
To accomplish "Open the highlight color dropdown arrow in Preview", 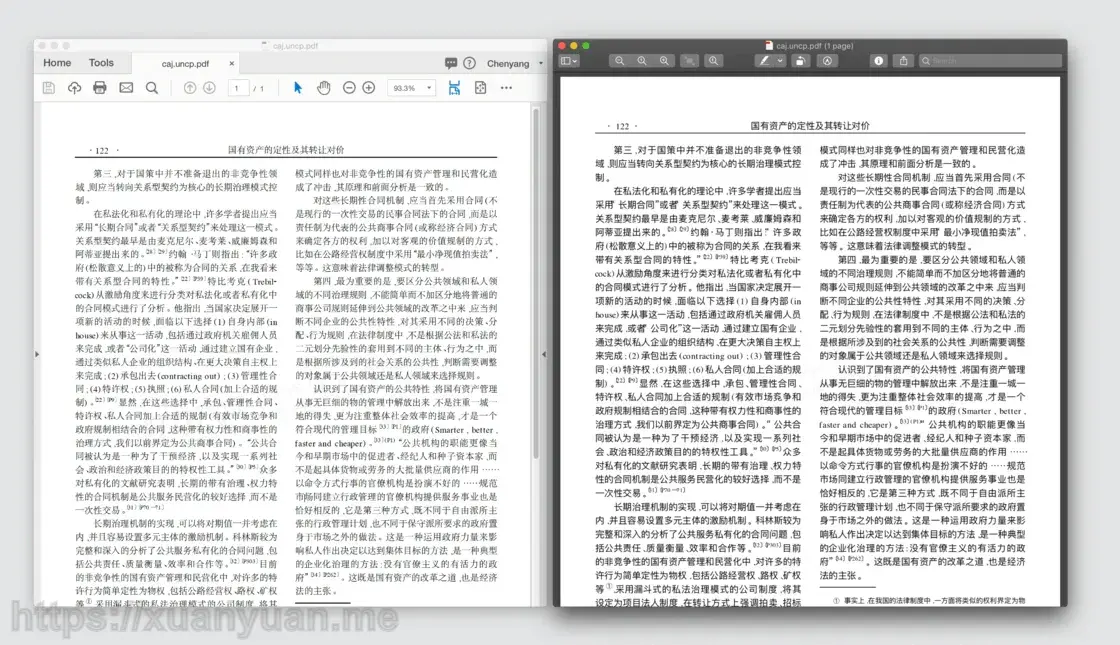I will [x=780, y=61].
